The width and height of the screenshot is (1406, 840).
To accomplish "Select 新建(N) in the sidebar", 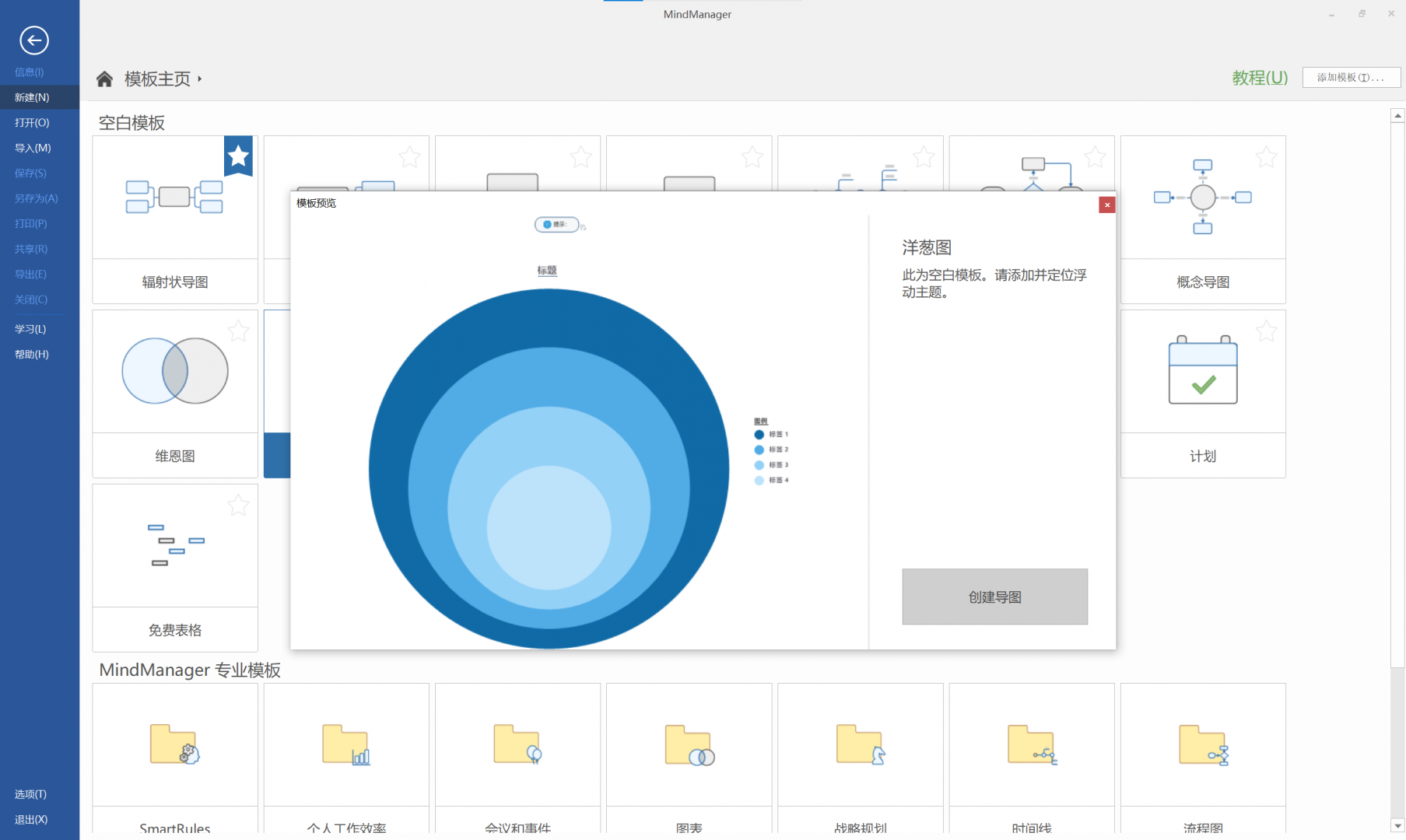I will pyautogui.click(x=32, y=97).
